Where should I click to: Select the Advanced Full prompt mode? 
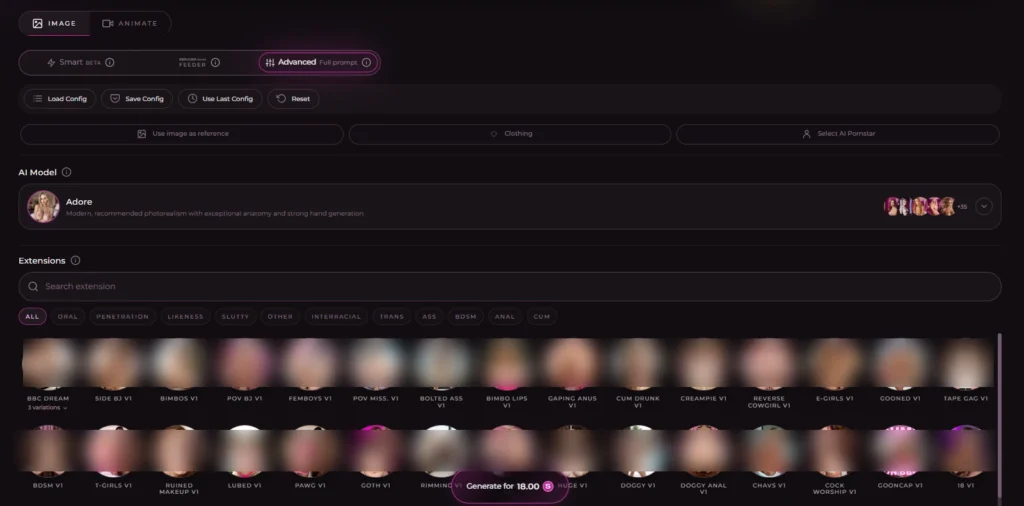coord(318,63)
